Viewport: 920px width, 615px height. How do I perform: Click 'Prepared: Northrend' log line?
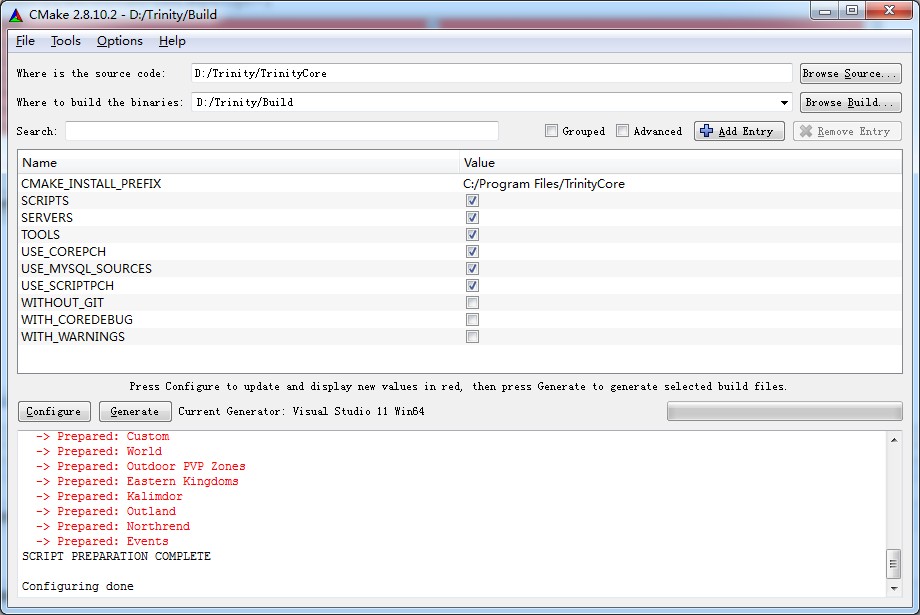point(113,526)
